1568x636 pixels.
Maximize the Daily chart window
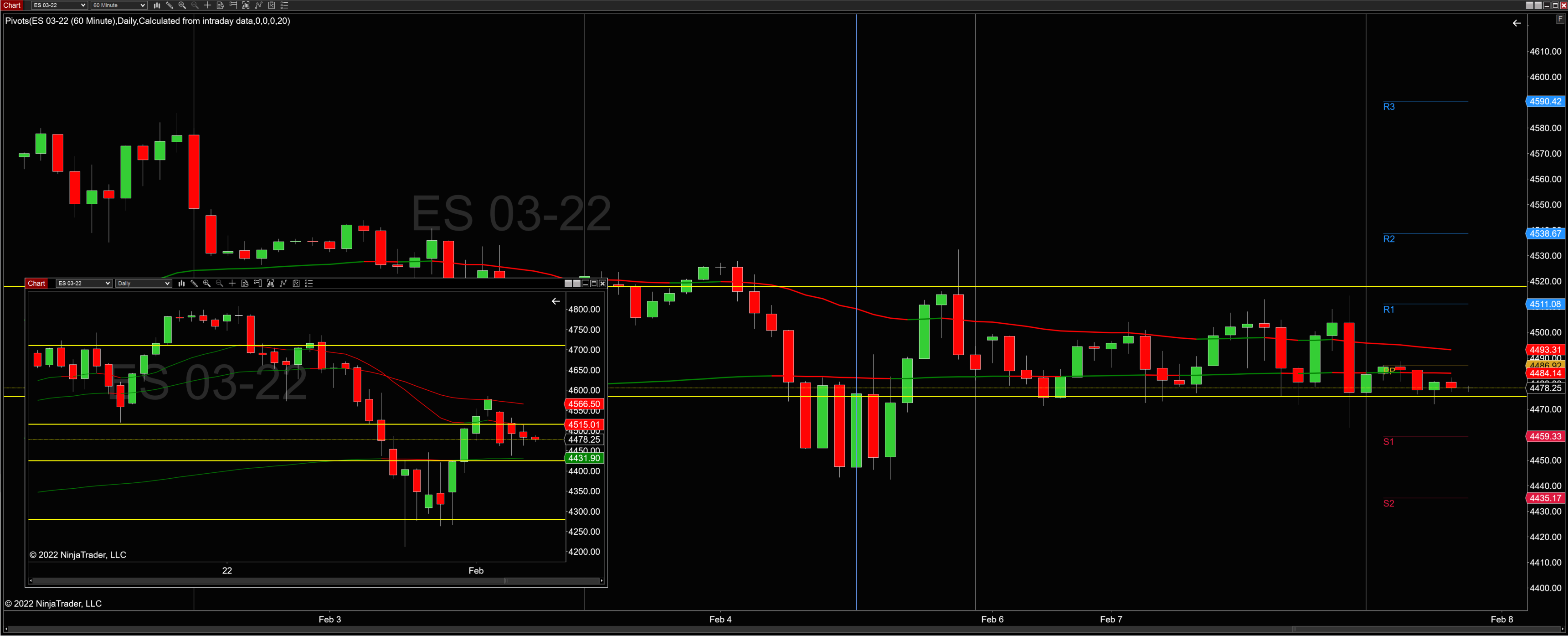[593, 283]
